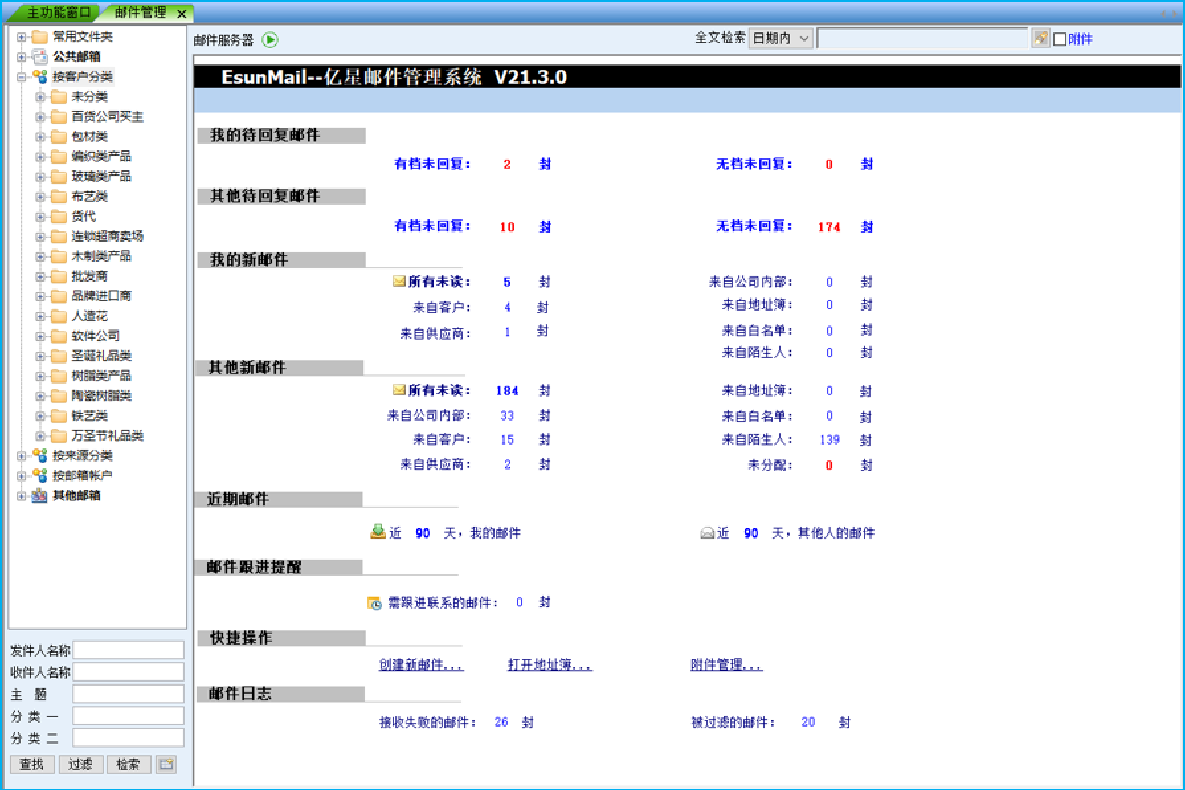Click the 其他邮箱 icon in the tree
This screenshot has width=1185, height=790.
pyautogui.click(x=39, y=496)
